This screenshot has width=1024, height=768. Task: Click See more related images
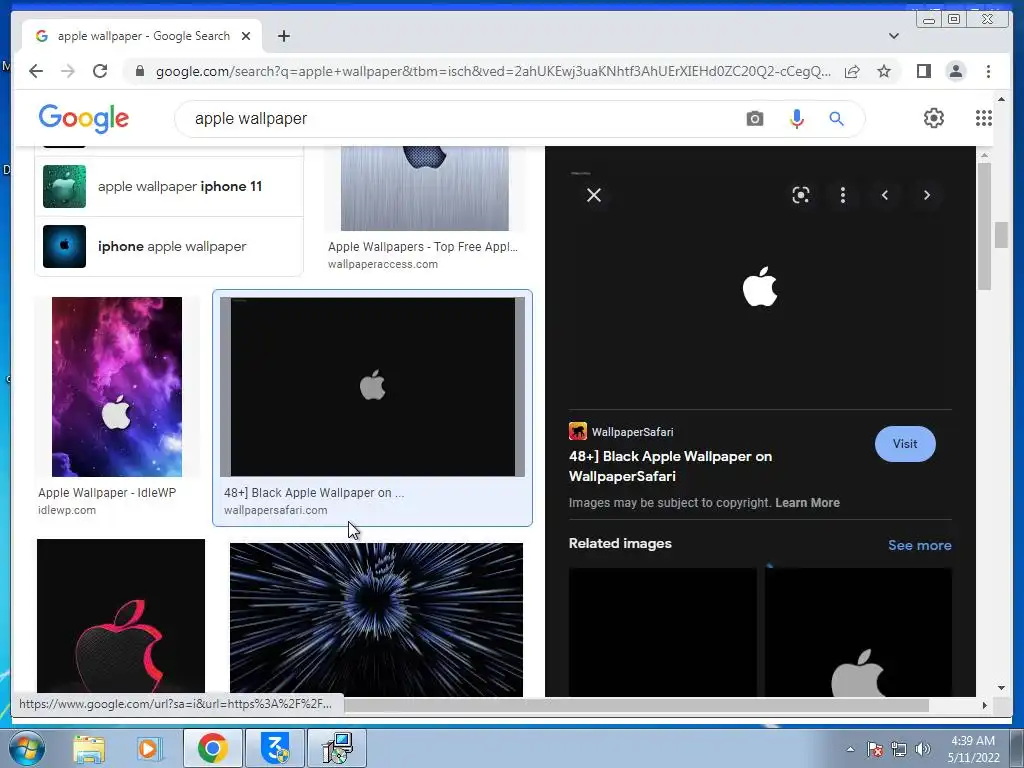point(920,545)
